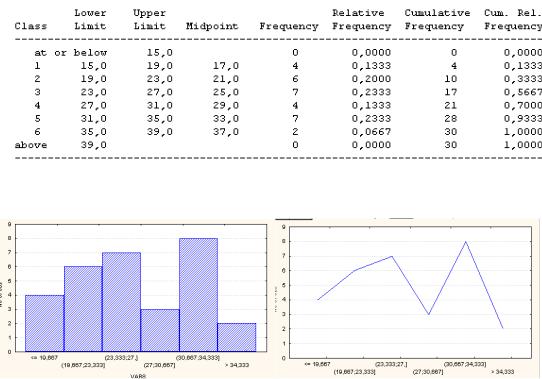Click the "Lower Limit" column header

[x=90, y=19]
